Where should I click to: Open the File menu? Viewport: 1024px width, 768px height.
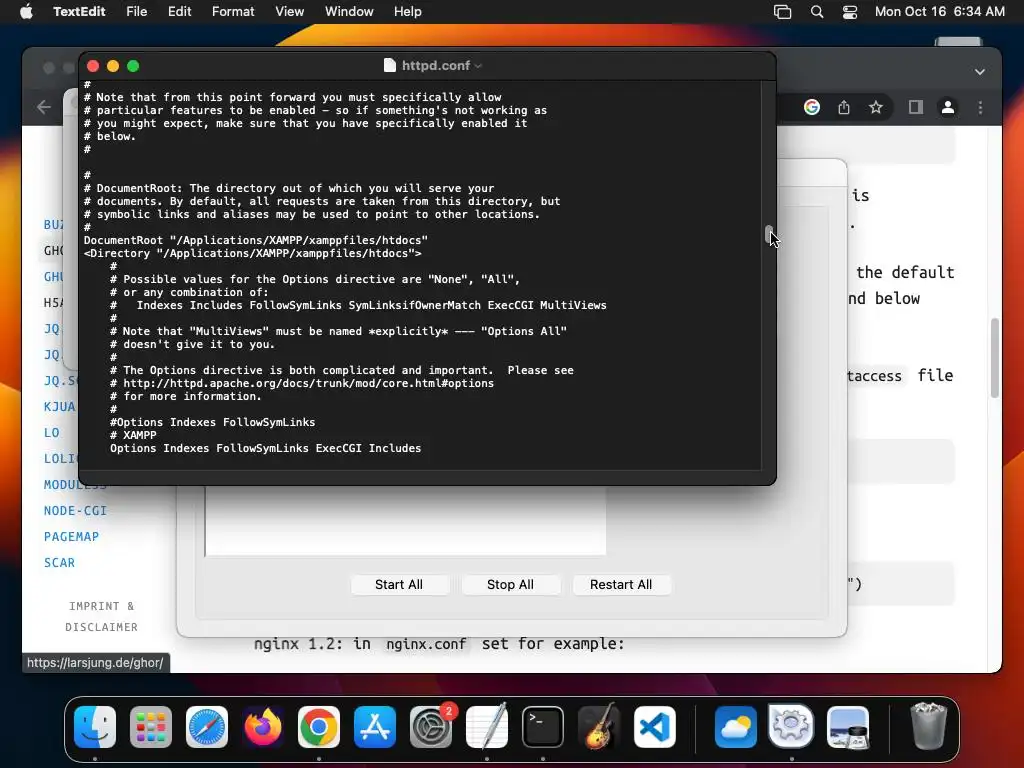(x=136, y=12)
